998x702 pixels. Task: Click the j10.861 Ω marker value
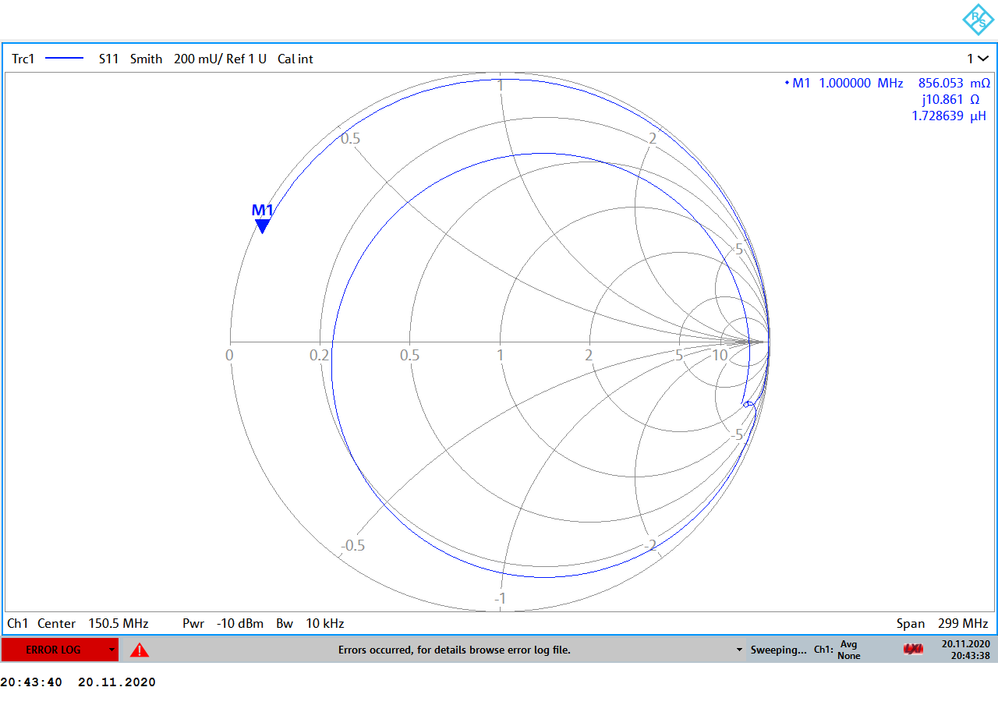coord(950,99)
